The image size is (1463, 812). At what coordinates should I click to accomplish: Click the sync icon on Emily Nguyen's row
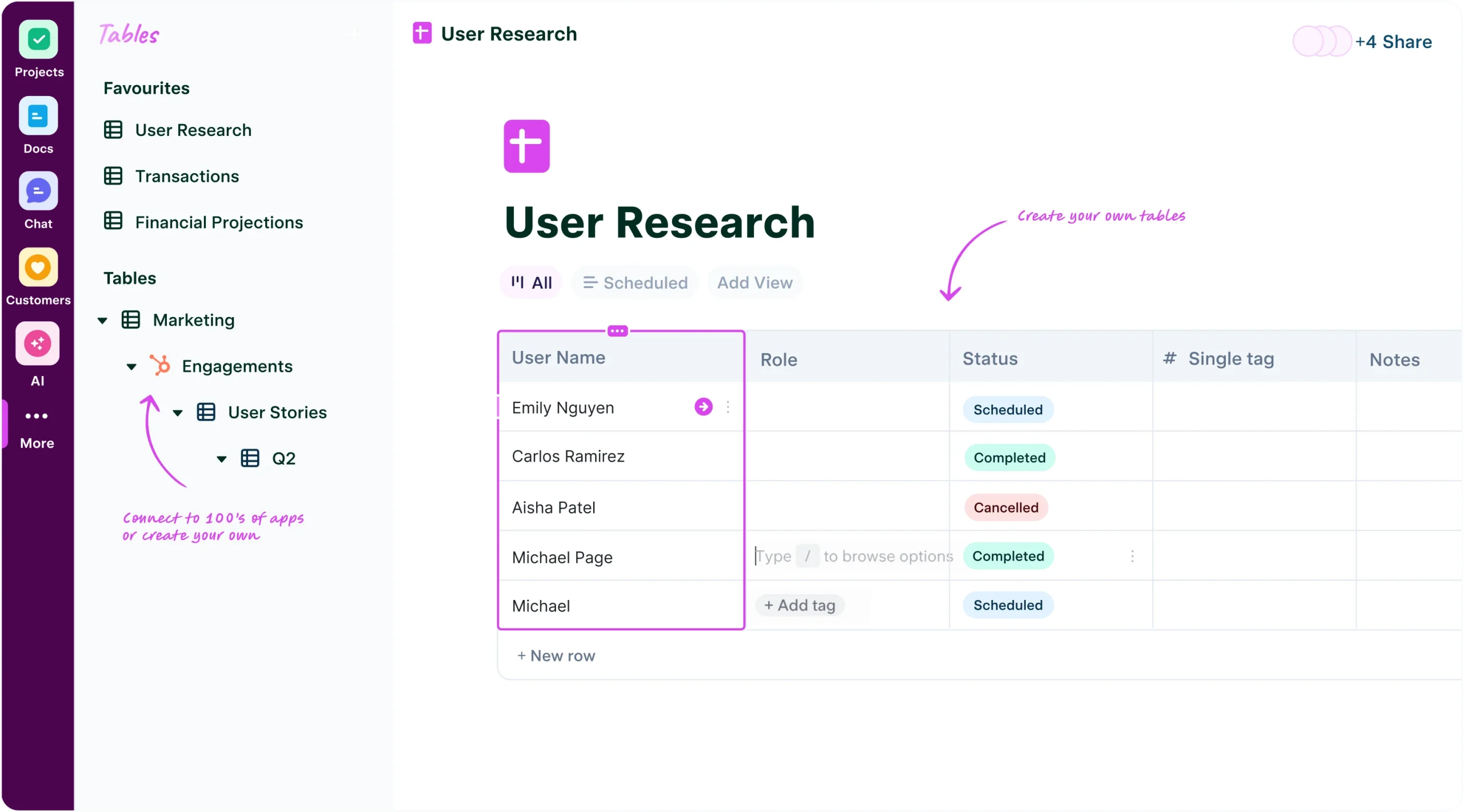point(703,407)
